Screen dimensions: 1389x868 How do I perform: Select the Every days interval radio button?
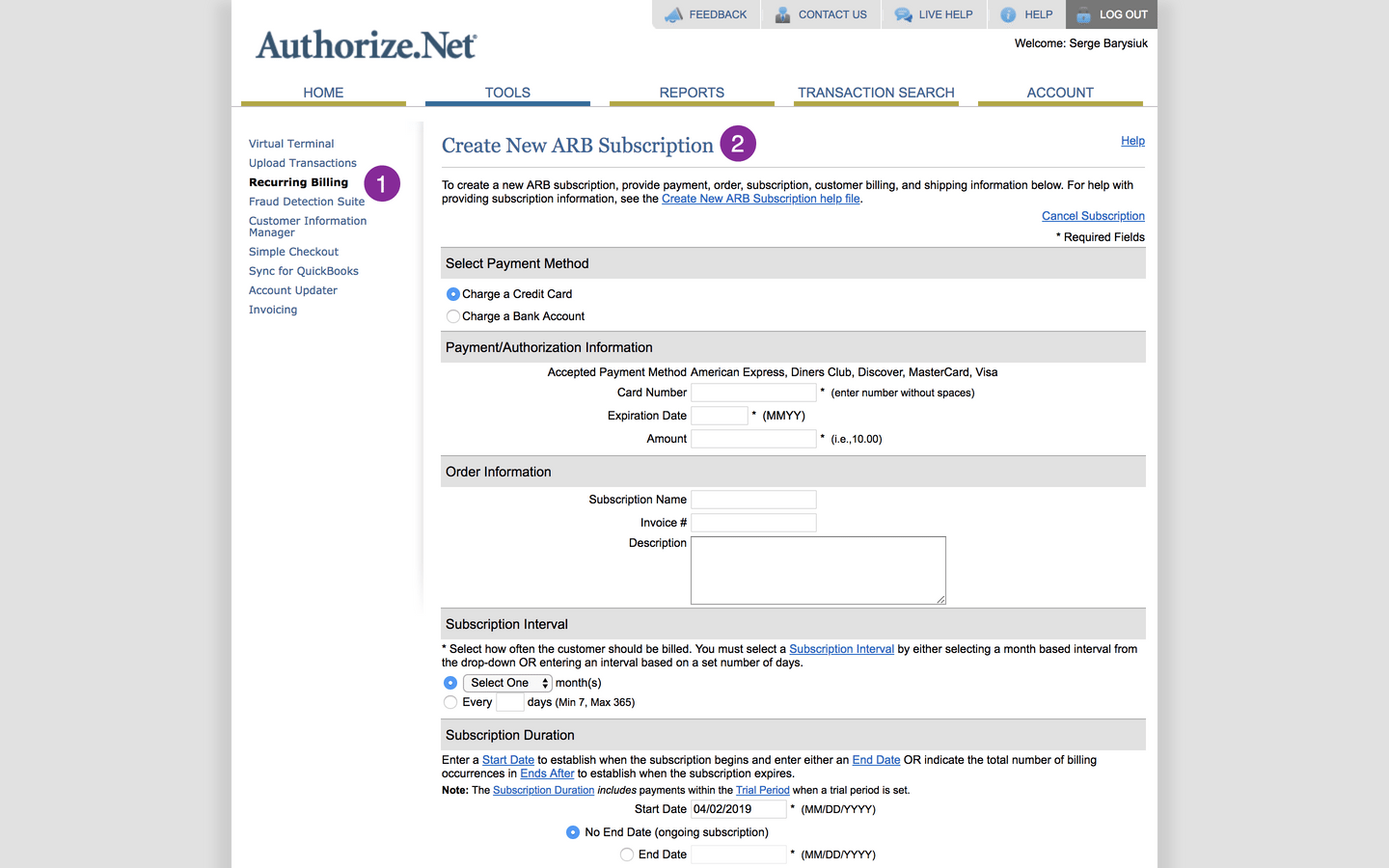tap(450, 702)
